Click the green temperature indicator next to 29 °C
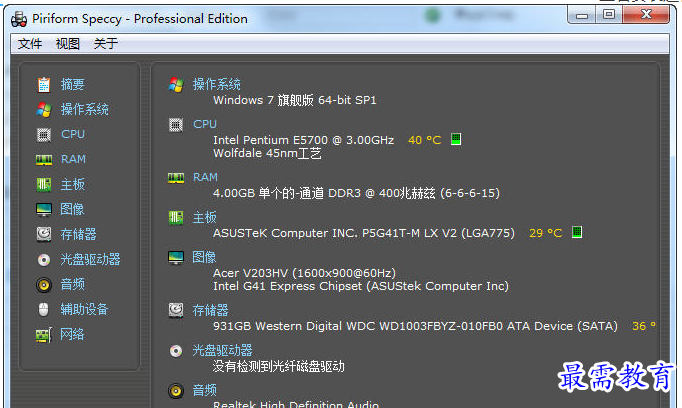Viewport: 682px width, 408px height. click(577, 232)
